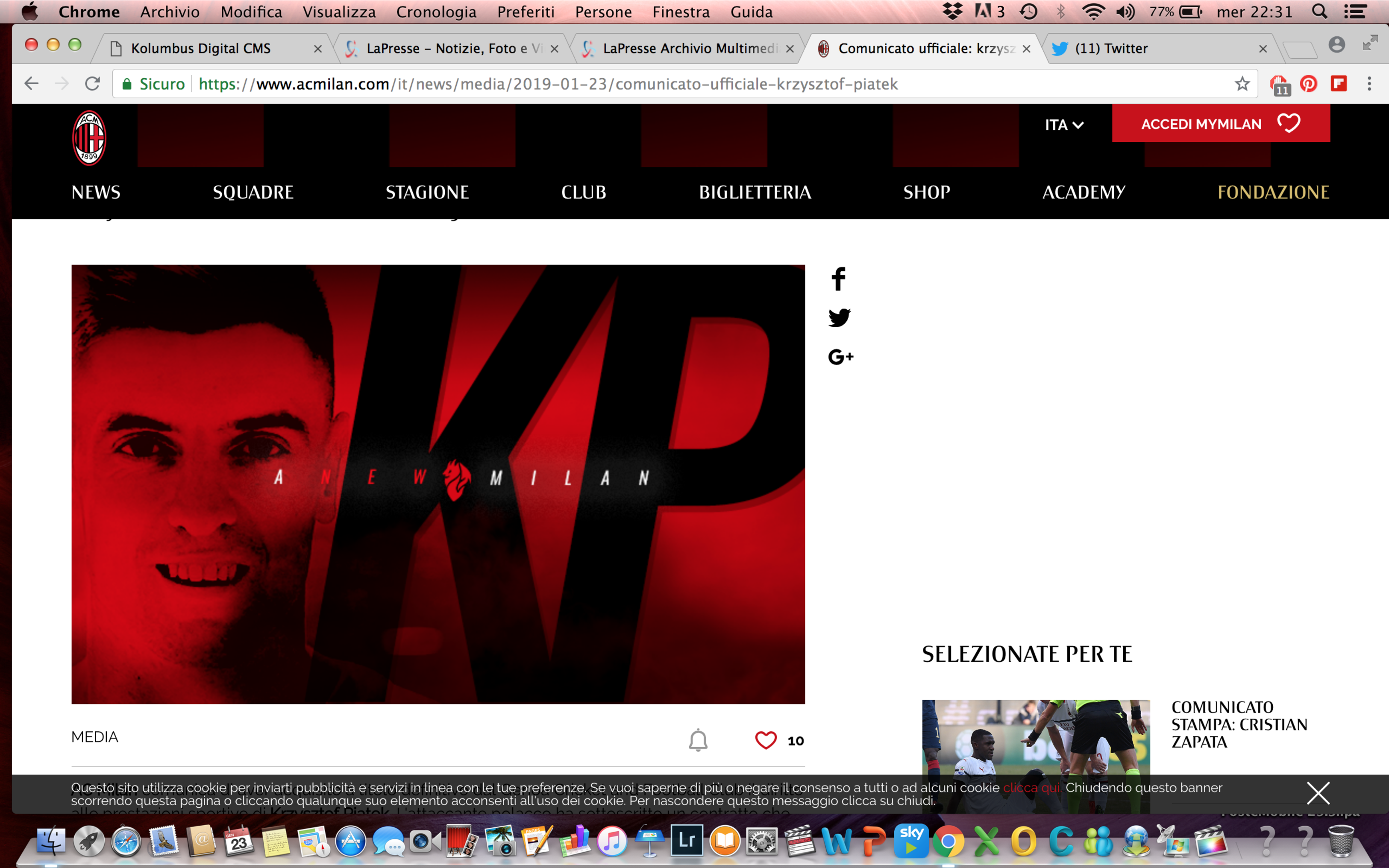Bookmark the page with the star icon
Viewport: 1389px width, 868px height.
click(1242, 84)
